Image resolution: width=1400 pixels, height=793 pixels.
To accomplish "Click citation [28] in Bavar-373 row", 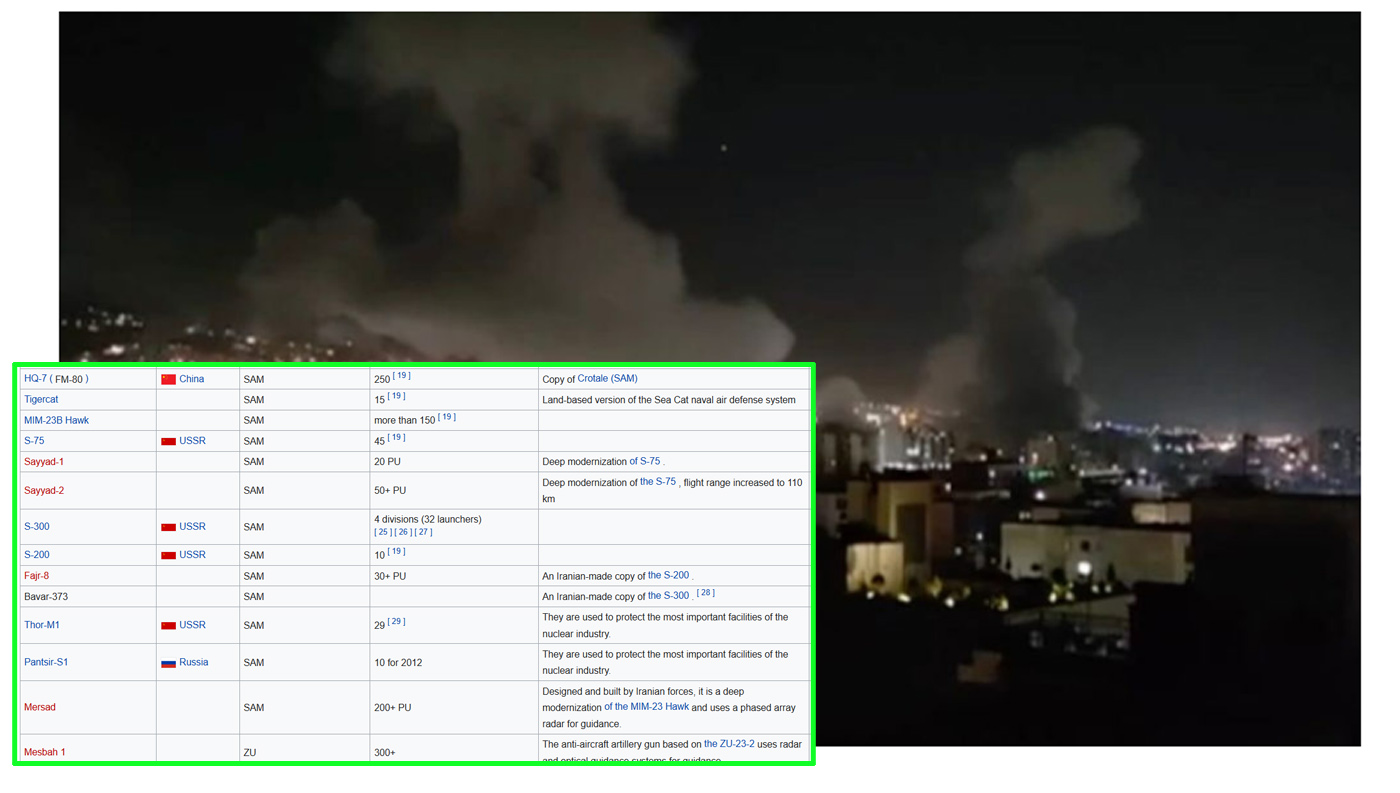I will (x=706, y=592).
